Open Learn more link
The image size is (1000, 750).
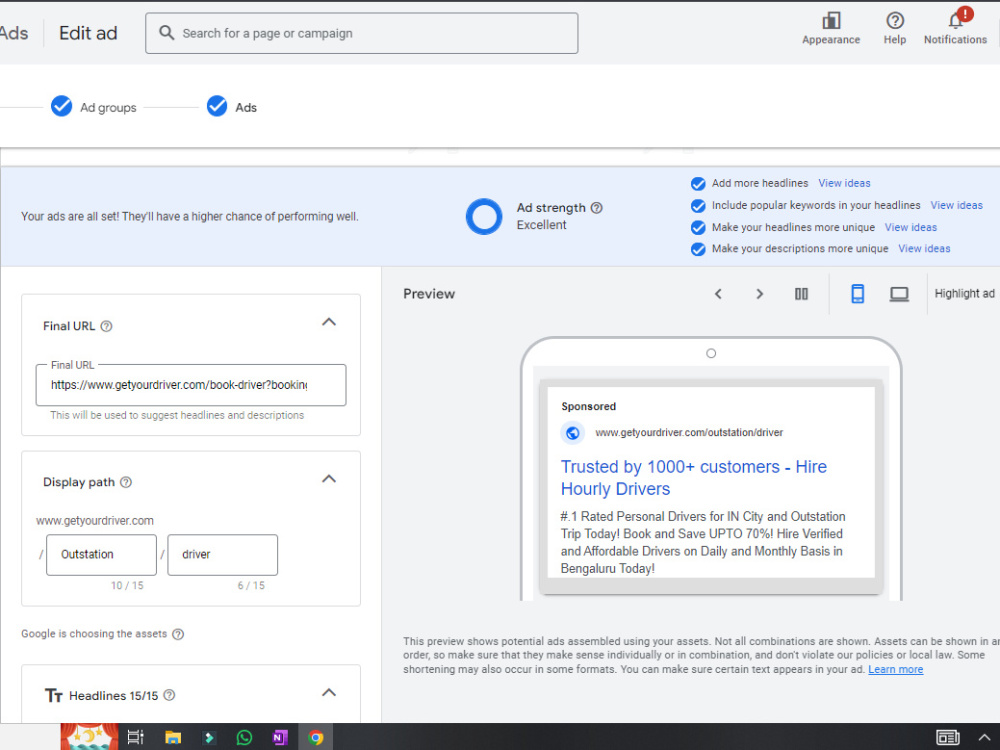pyautogui.click(x=895, y=670)
